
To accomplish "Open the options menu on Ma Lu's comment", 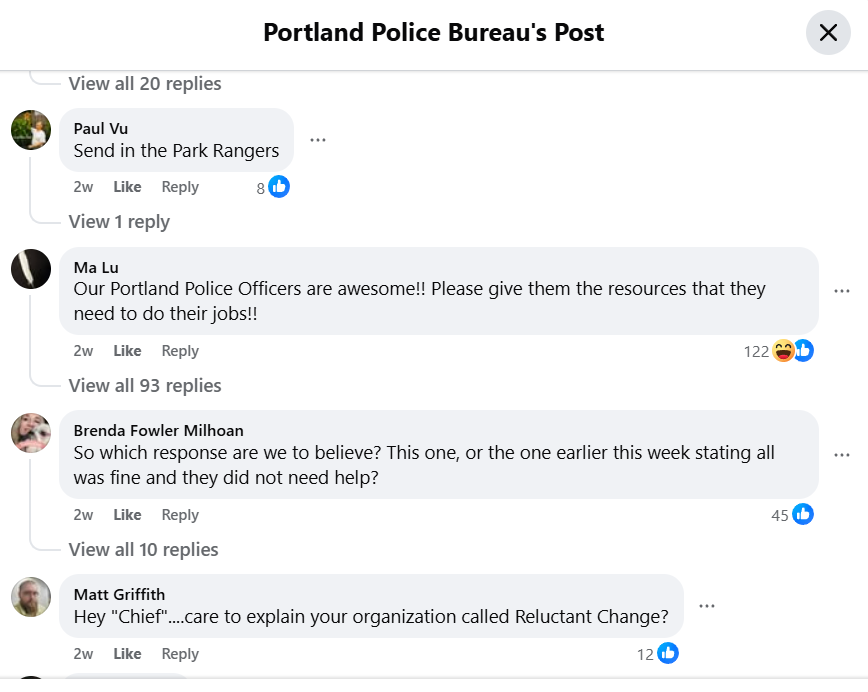I will [842, 290].
